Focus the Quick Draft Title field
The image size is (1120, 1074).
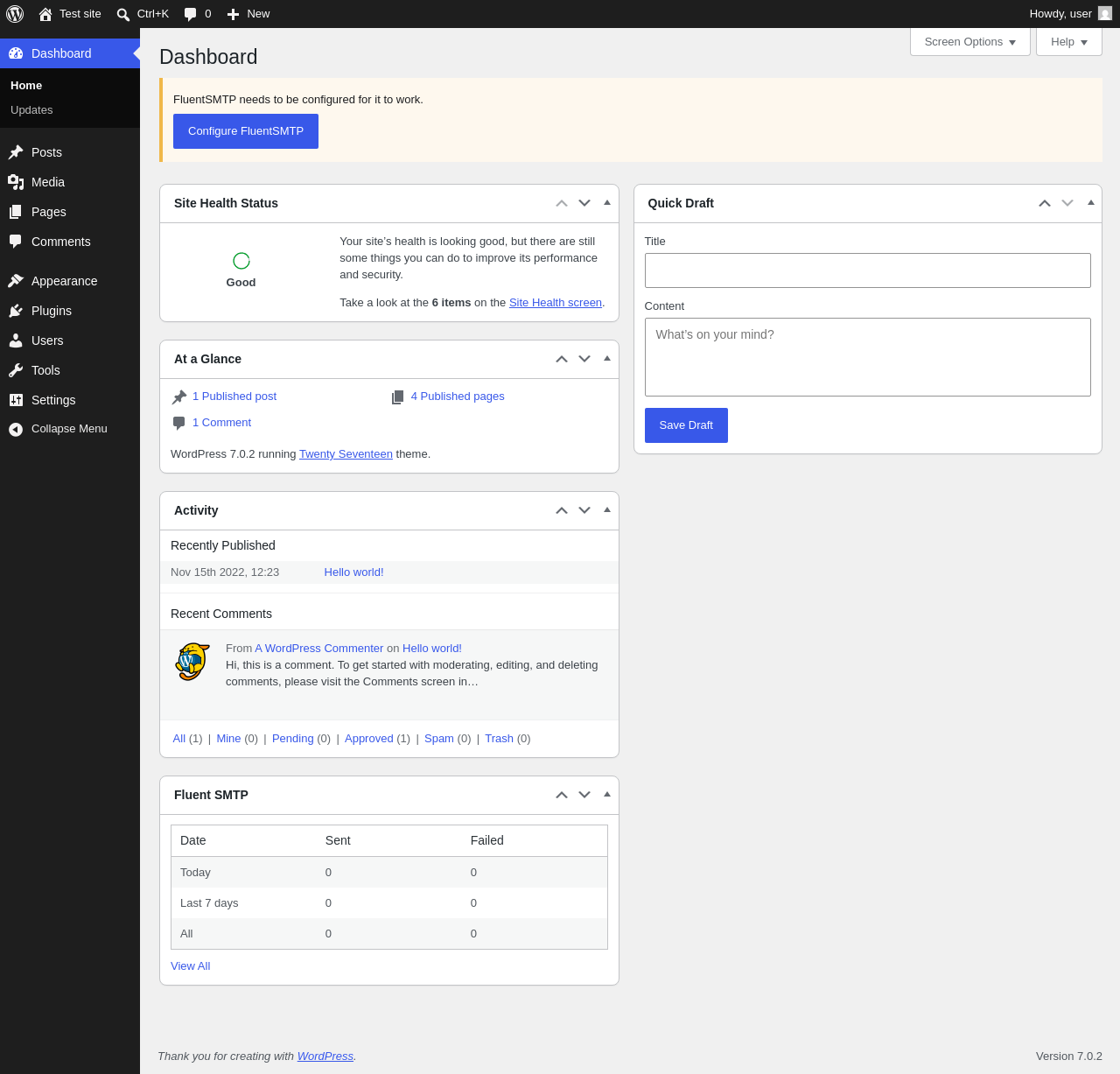868,270
